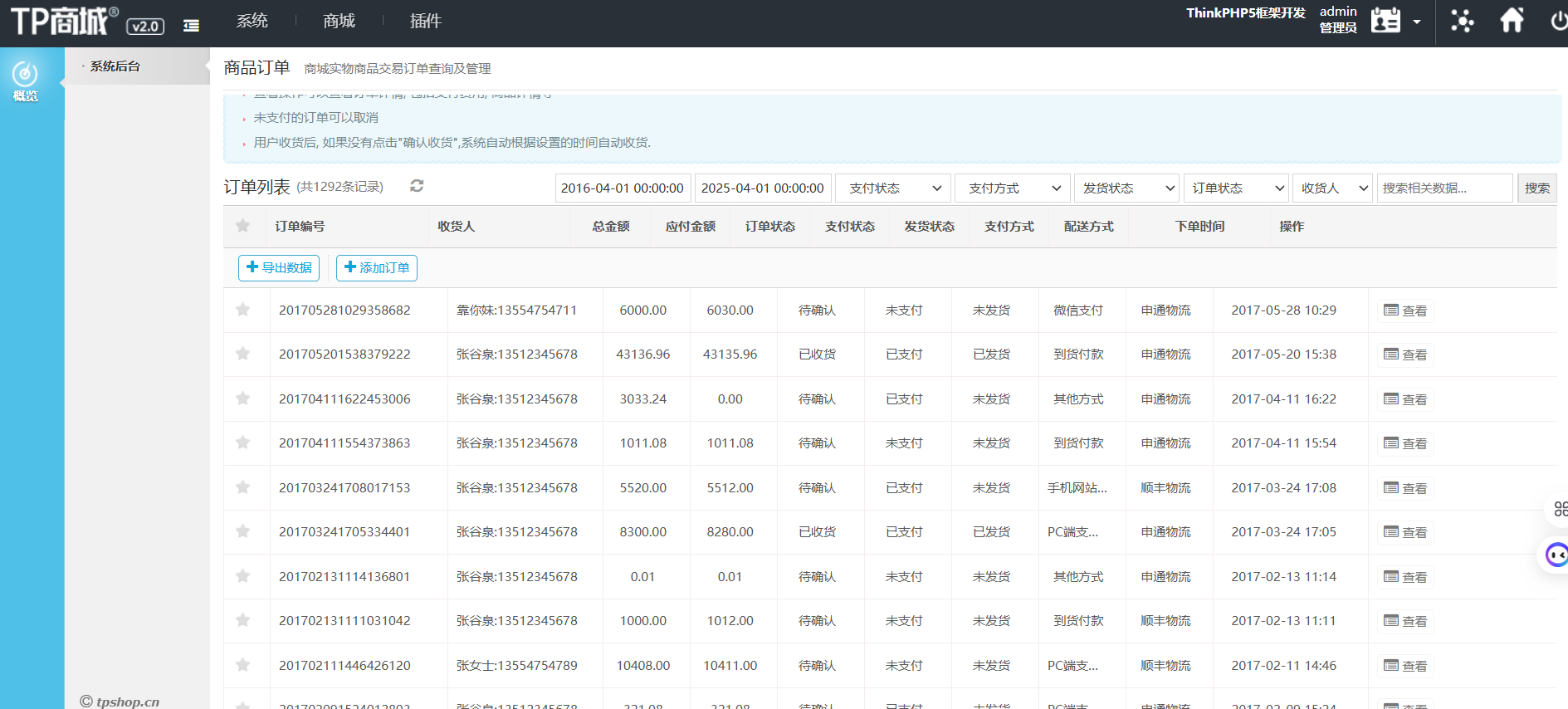
Task: Click the 总金额 column header
Action: 611,227
